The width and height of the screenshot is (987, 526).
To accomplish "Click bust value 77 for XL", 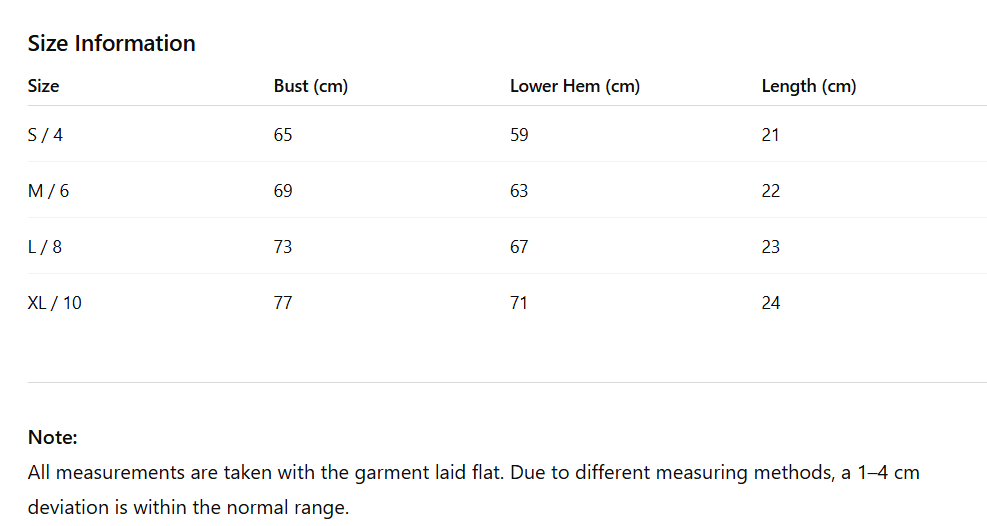I will [x=283, y=303].
